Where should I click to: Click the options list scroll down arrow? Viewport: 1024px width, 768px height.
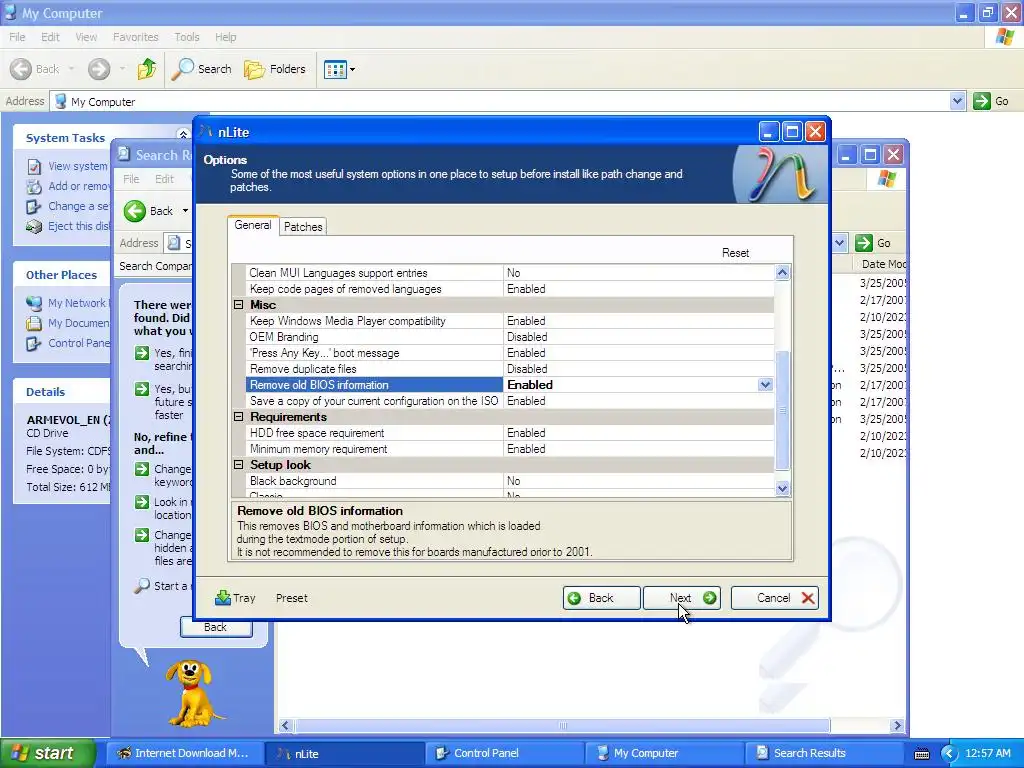tap(782, 488)
